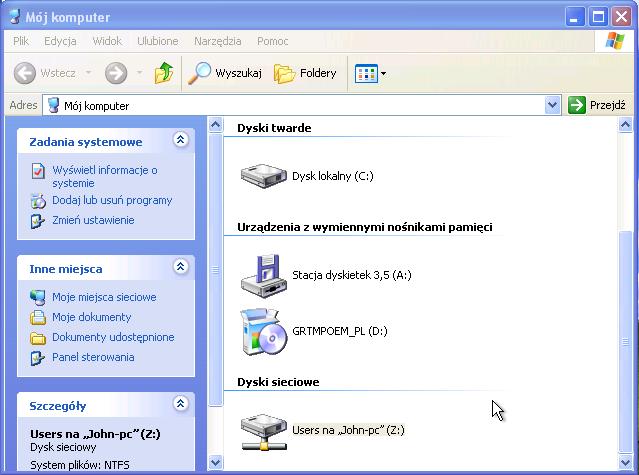Viewport: 639px width, 475px height.
Task: Click the Dyski twarde group header
Action: pyautogui.click(x=274, y=128)
